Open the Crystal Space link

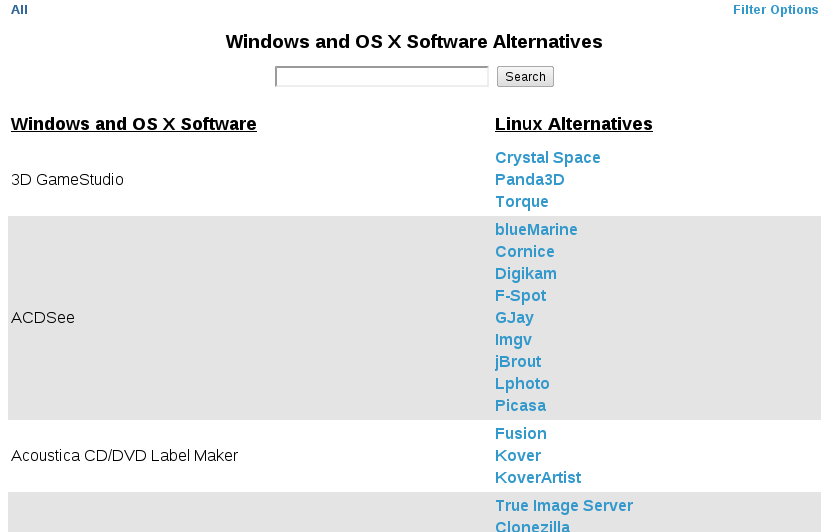pyautogui.click(x=547, y=158)
